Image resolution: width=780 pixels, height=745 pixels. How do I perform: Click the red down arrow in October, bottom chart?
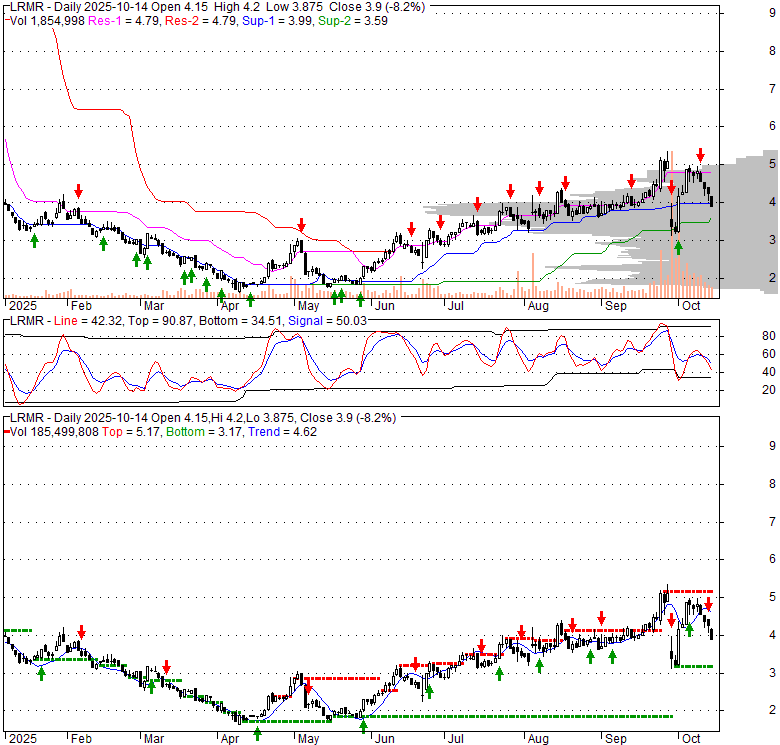708,605
